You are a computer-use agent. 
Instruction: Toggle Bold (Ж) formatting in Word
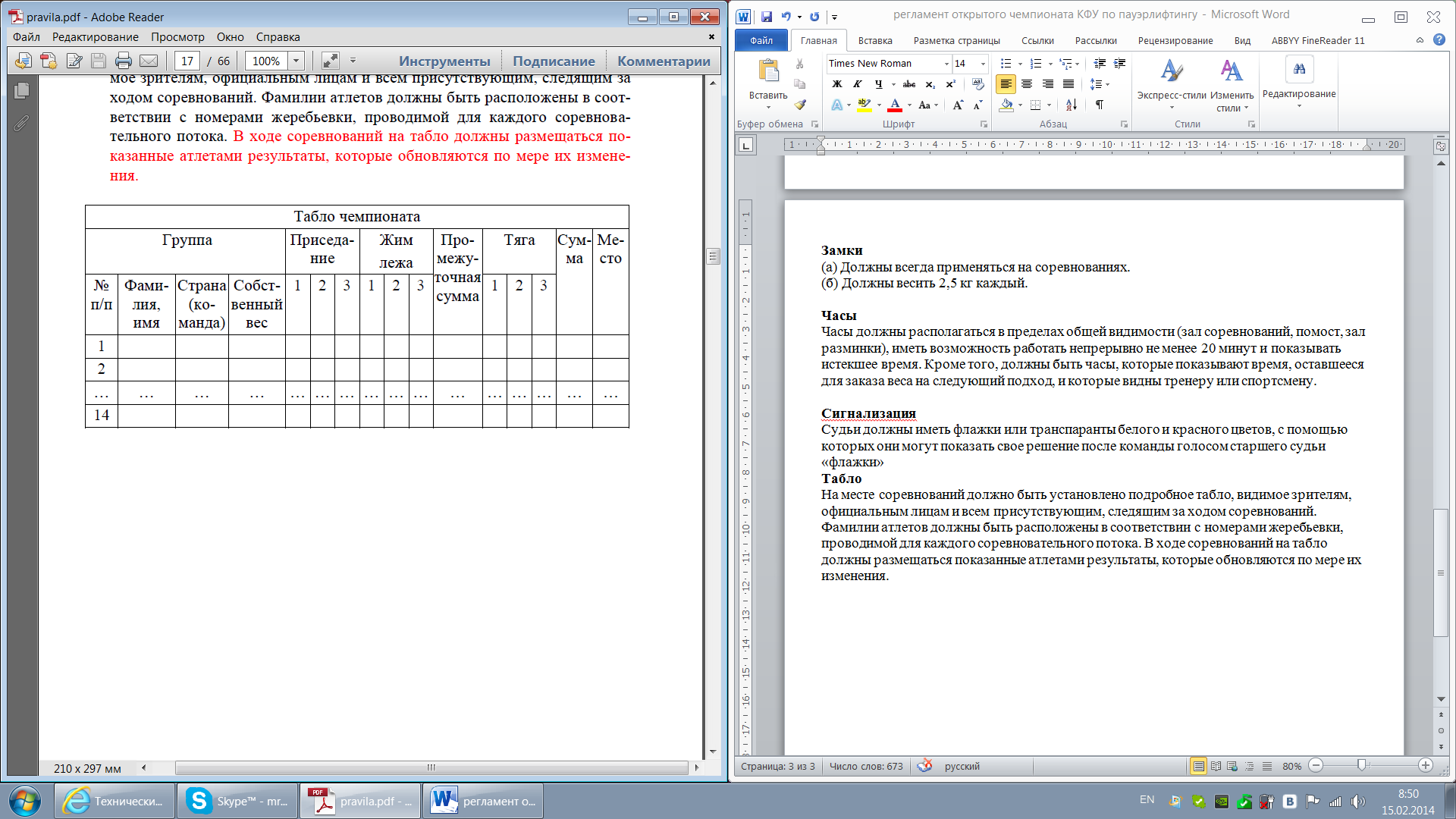coord(837,84)
